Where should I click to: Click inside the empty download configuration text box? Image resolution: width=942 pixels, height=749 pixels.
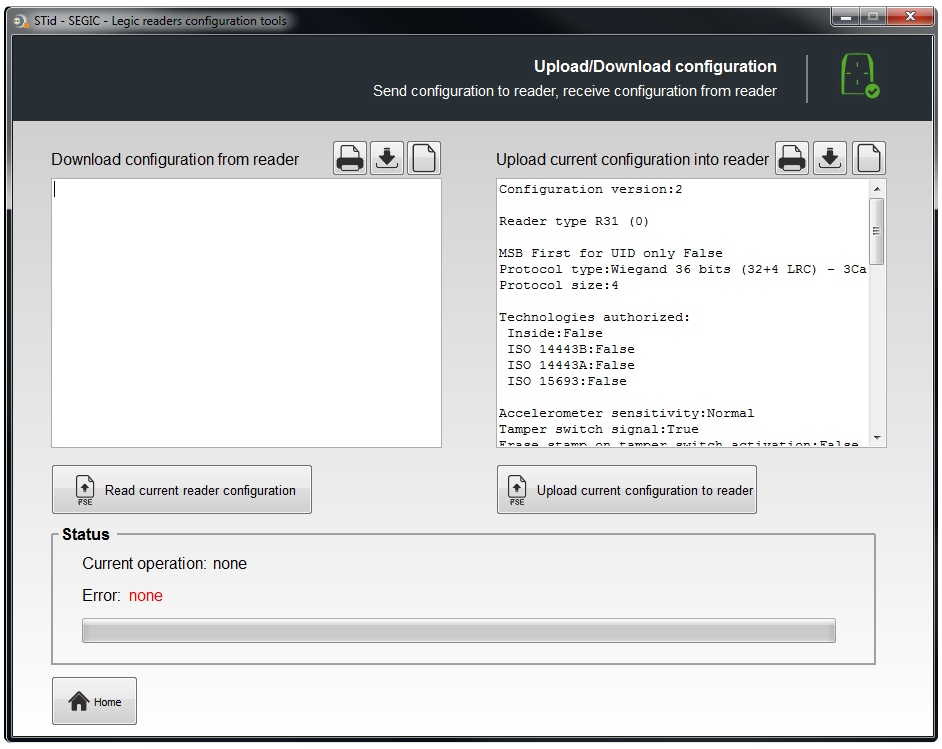(246, 313)
